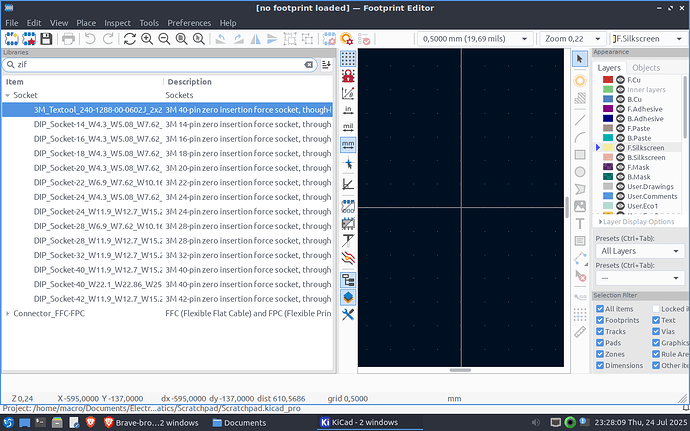Select 3M_Textool_240-1288 footprint row
Viewport: 690px width, 431px height.
point(167,110)
